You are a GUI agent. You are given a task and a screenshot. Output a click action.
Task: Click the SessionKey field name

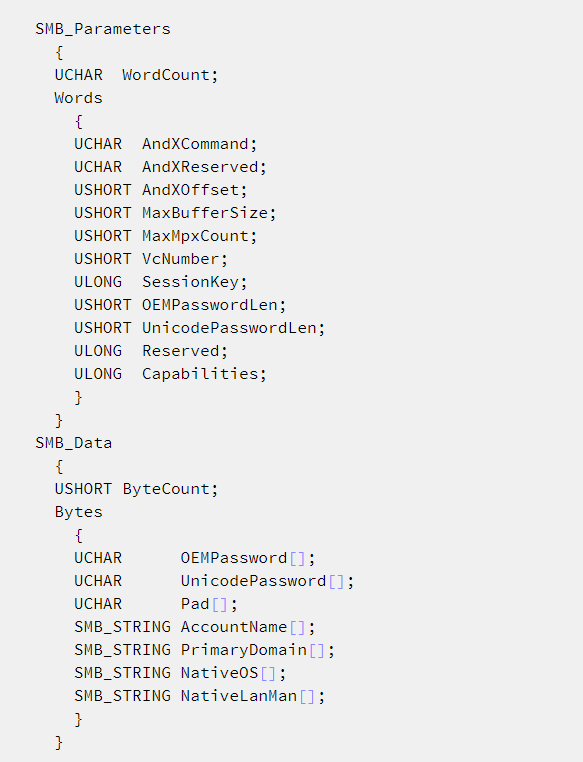click(x=190, y=282)
